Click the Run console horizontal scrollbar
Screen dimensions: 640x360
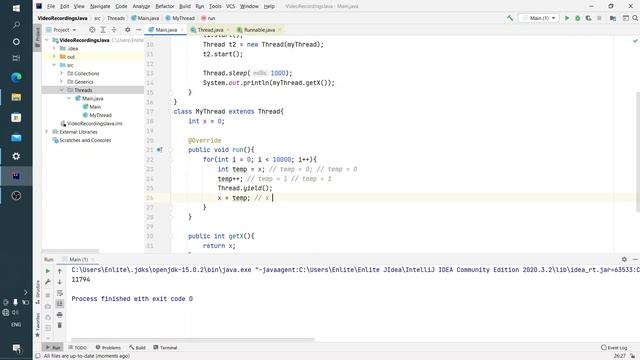coord(193,340)
